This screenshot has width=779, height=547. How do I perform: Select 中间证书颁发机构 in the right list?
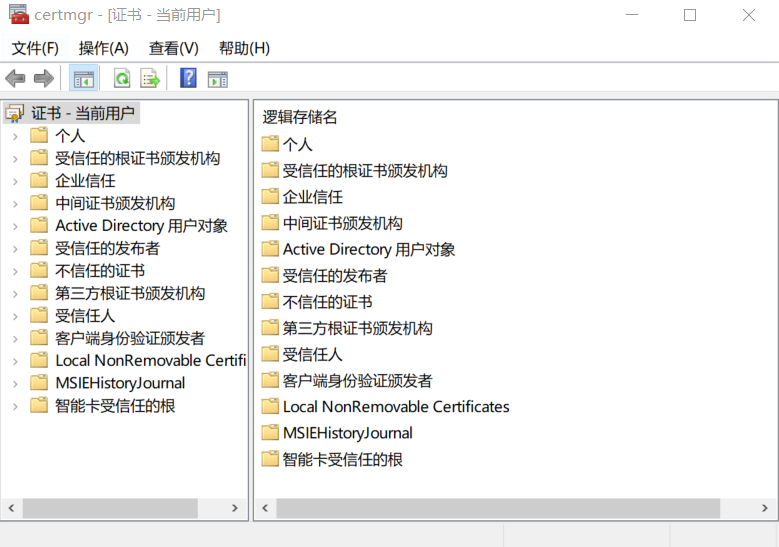[x=343, y=223]
